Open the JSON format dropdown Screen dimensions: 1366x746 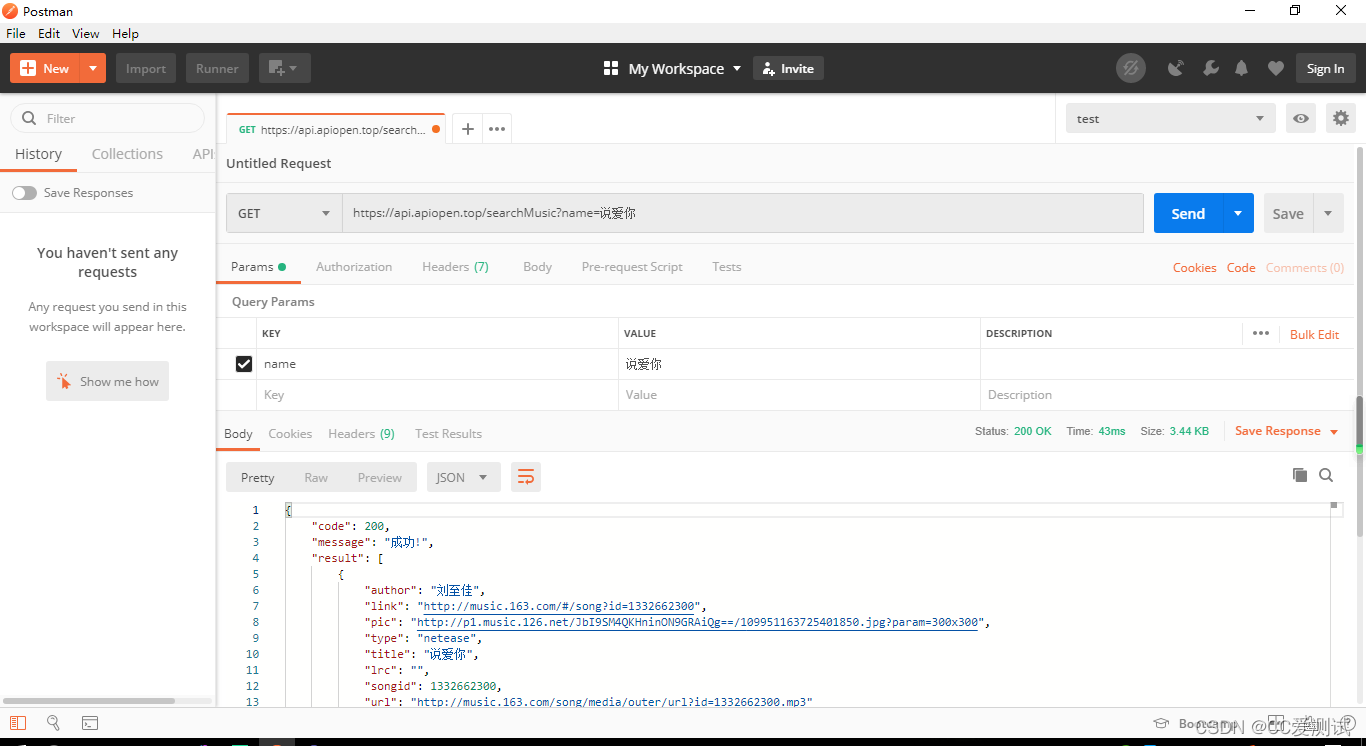[x=463, y=477]
